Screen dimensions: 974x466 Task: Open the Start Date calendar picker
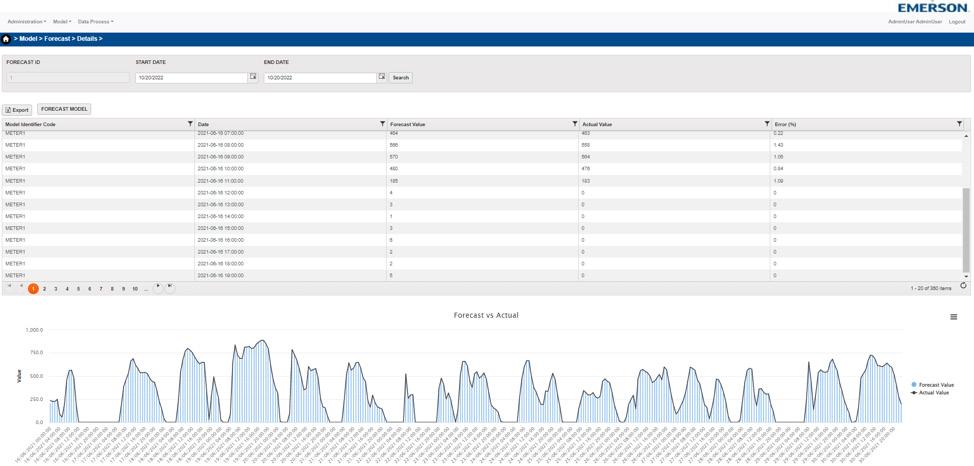(x=253, y=77)
